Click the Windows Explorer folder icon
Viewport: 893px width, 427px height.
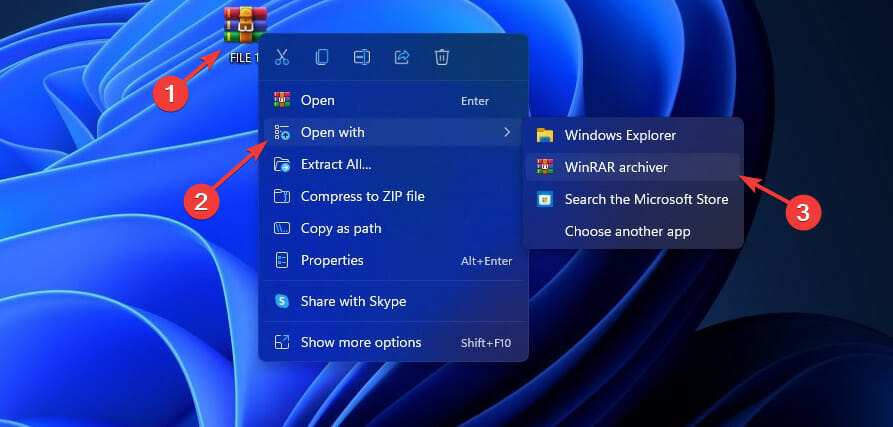click(x=545, y=136)
